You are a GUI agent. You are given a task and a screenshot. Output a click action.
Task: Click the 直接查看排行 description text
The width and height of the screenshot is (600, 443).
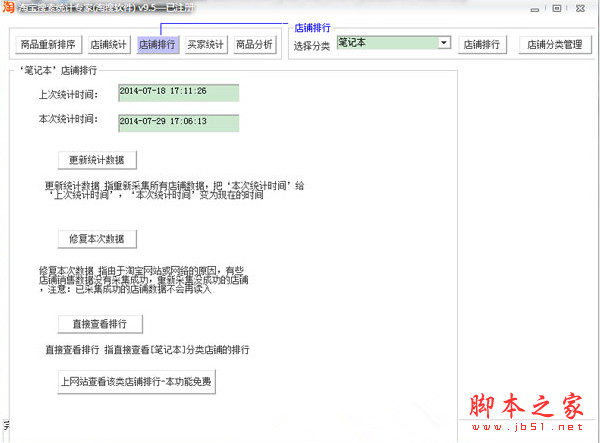pos(147,350)
